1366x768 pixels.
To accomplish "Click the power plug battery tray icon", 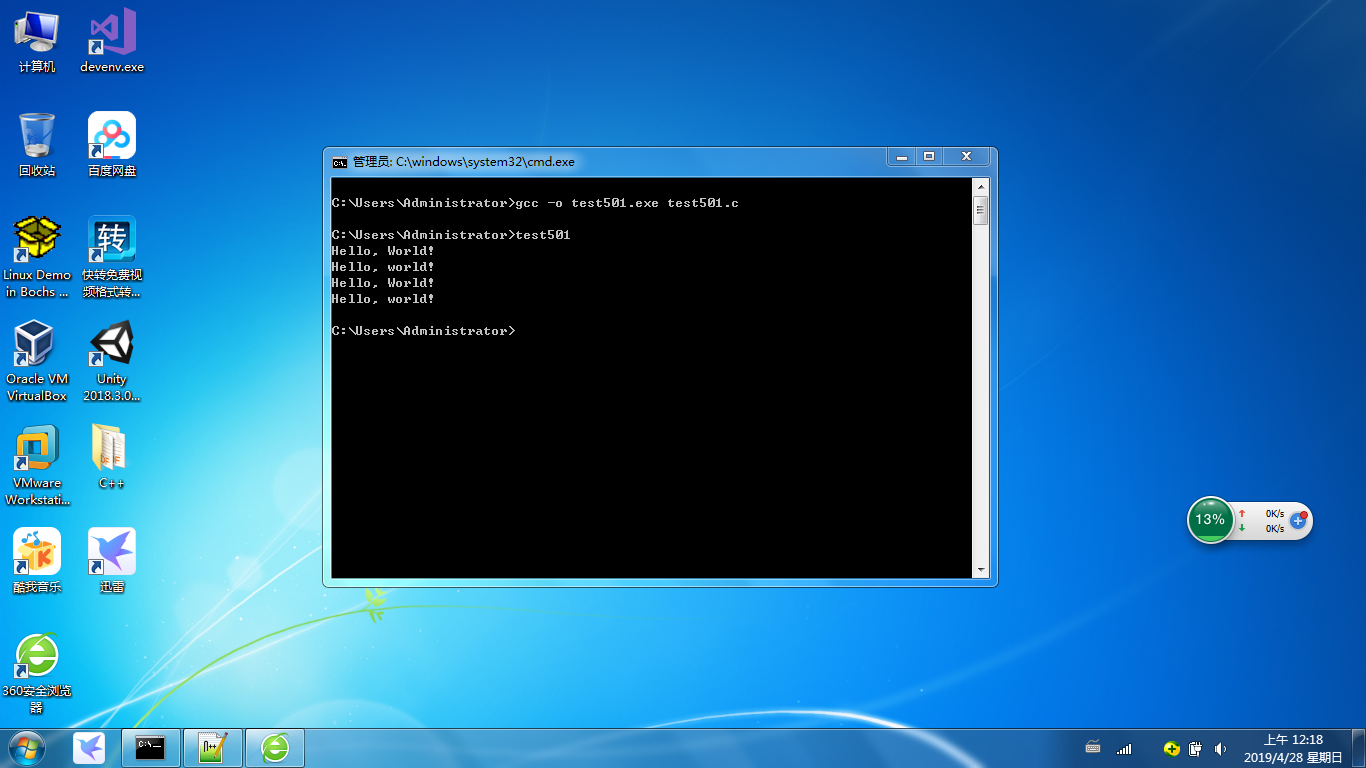I will 1195,748.
